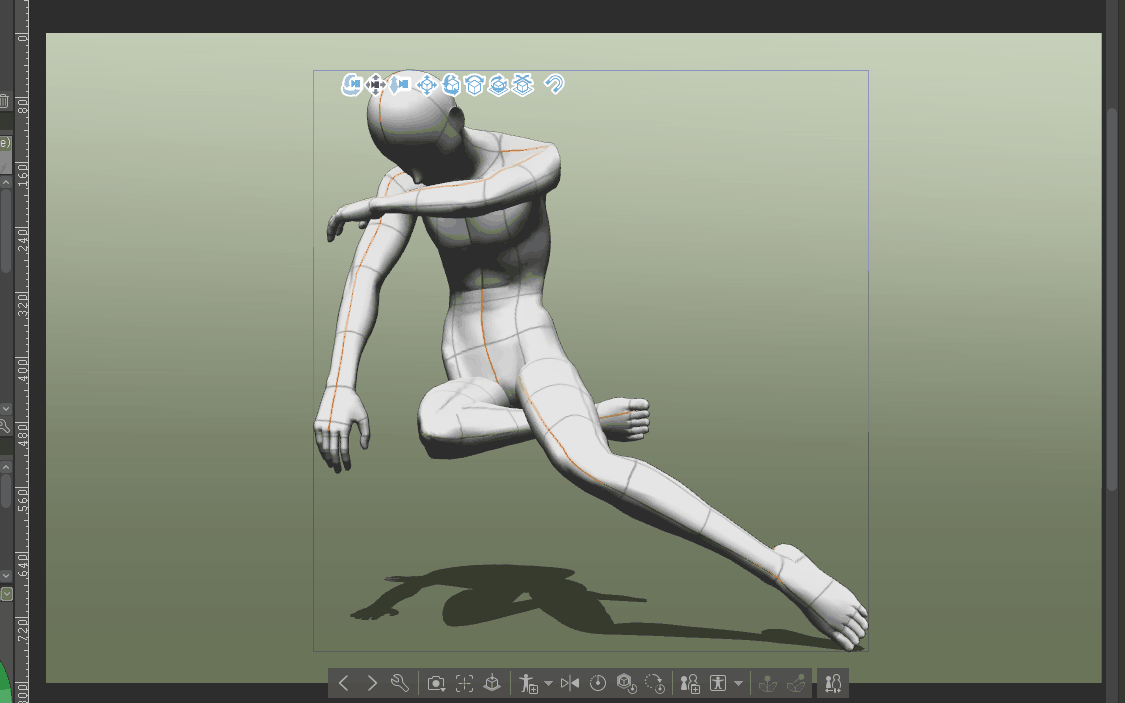Viewport: 1125px width, 703px height.
Task: Register the body shape as material
Action: (690, 683)
